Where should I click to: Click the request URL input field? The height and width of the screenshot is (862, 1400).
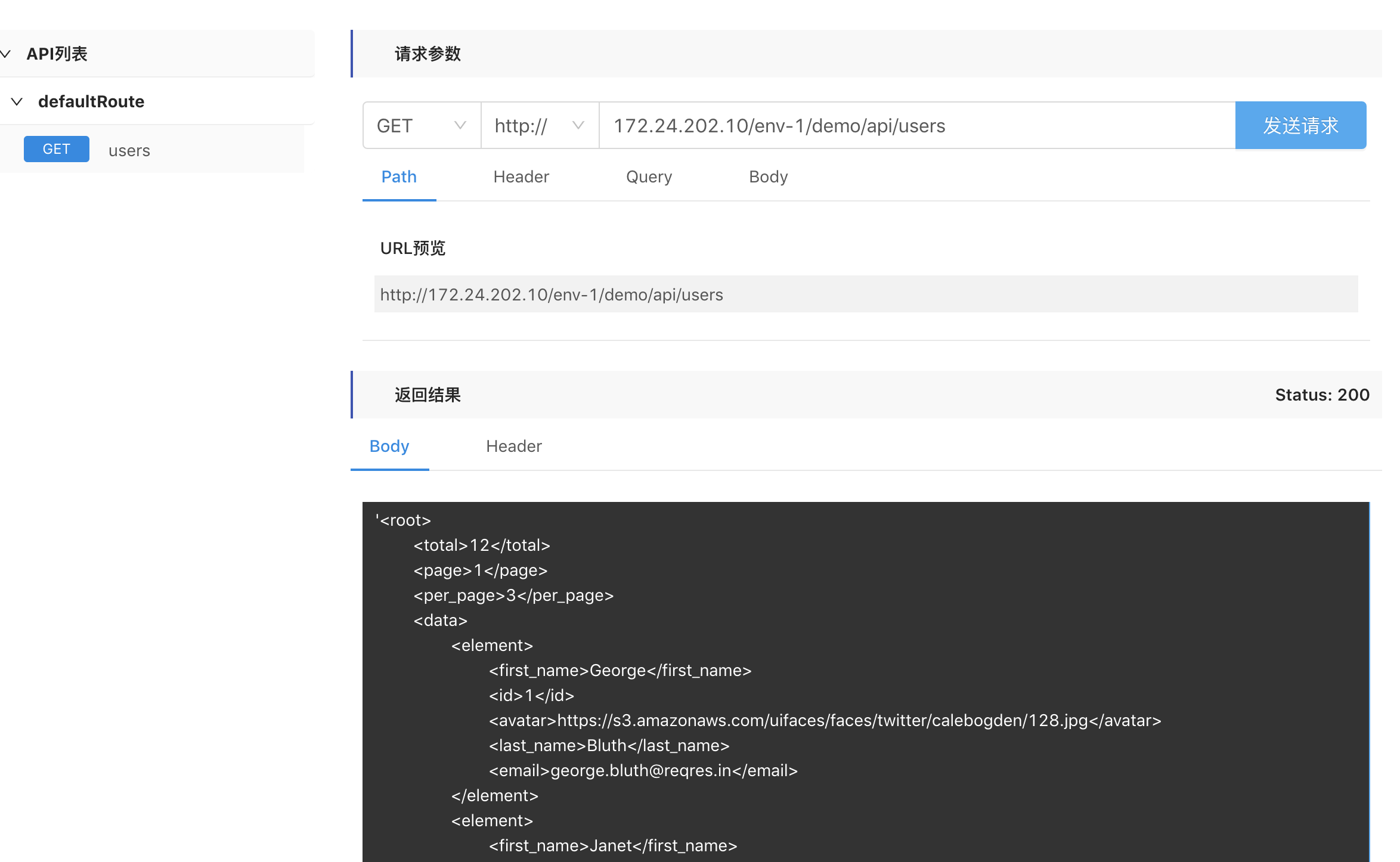(x=916, y=126)
